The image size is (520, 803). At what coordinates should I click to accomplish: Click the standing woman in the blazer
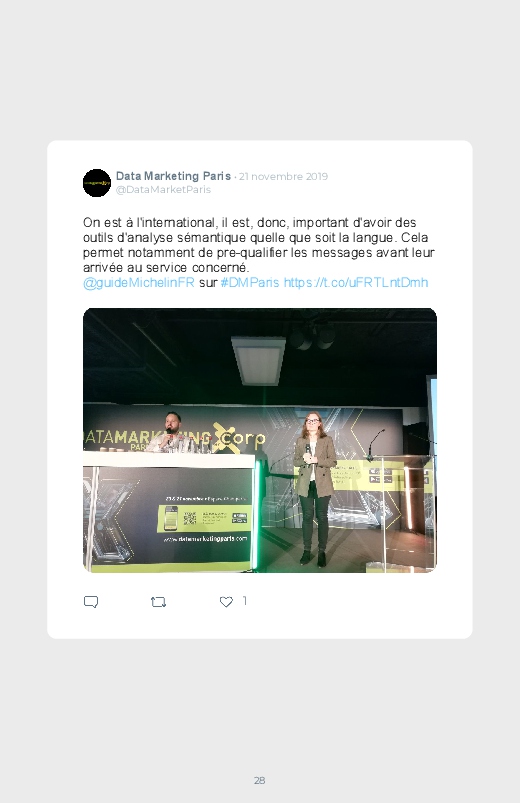(314, 489)
